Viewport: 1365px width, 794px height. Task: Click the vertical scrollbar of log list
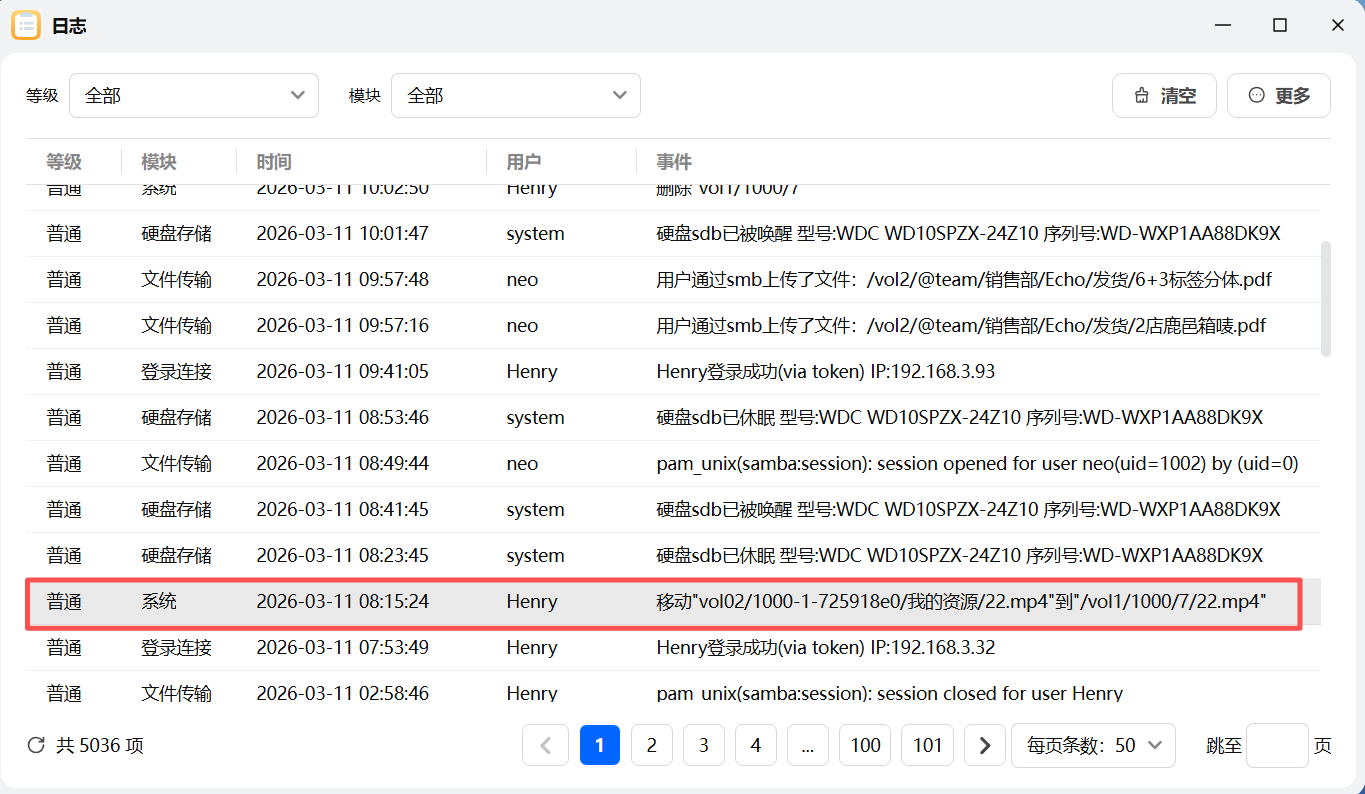click(x=1326, y=298)
